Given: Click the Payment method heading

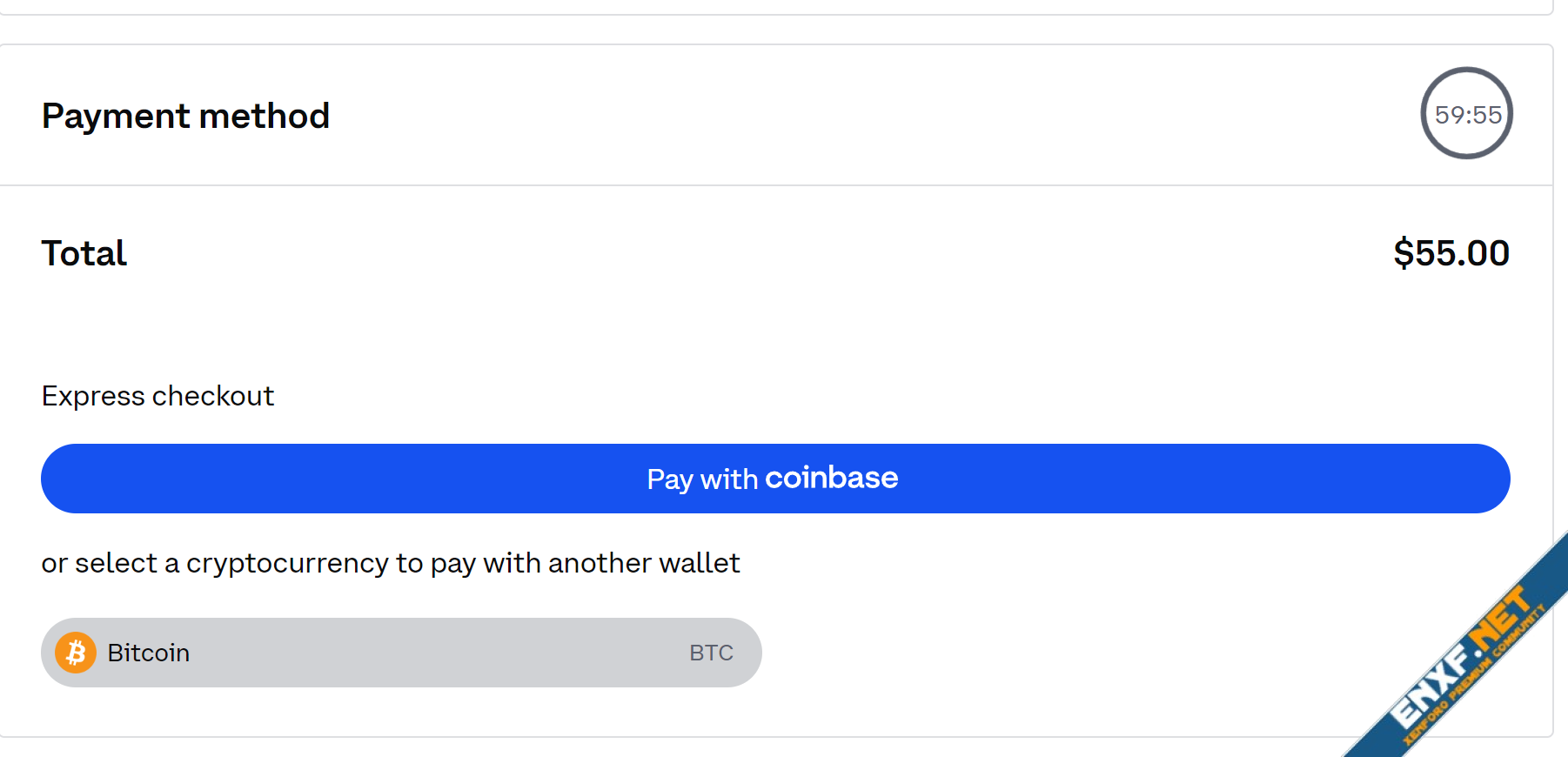Looking at the screenshot, I should (185, 116).
